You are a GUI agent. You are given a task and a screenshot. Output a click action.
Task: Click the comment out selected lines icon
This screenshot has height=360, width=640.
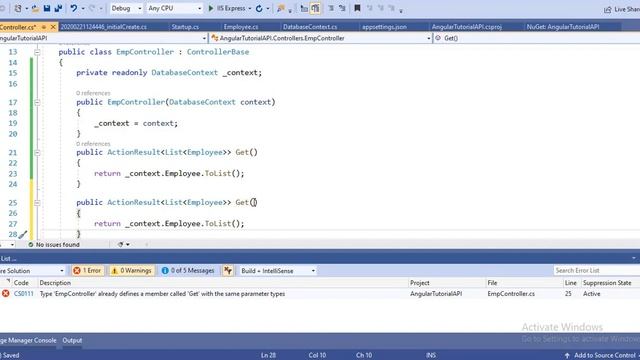point(331,8)
